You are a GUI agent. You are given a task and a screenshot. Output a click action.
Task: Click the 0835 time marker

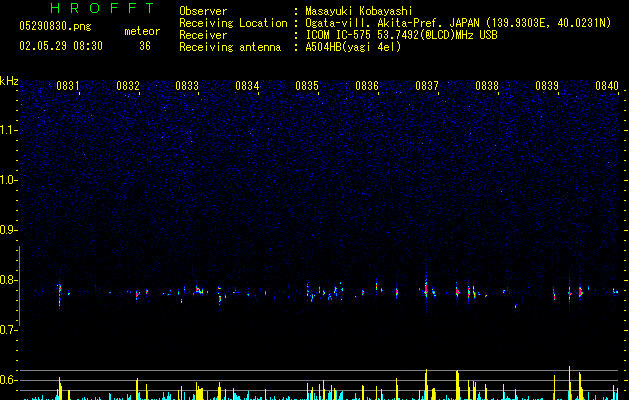pyautogui.click(x=307, y=86)
